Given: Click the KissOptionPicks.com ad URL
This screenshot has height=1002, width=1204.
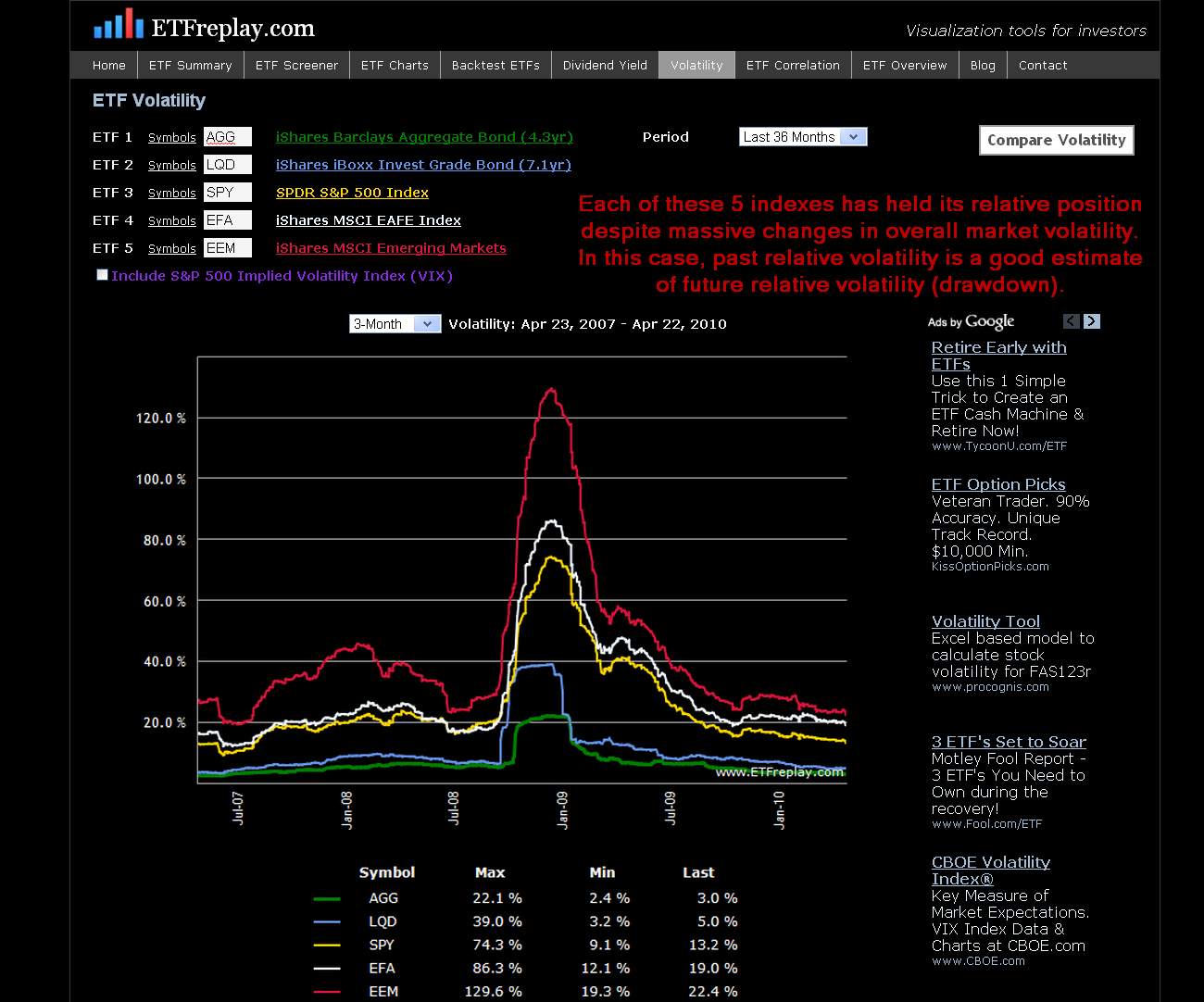Looking at the screenshot, I should pos(990,567).
